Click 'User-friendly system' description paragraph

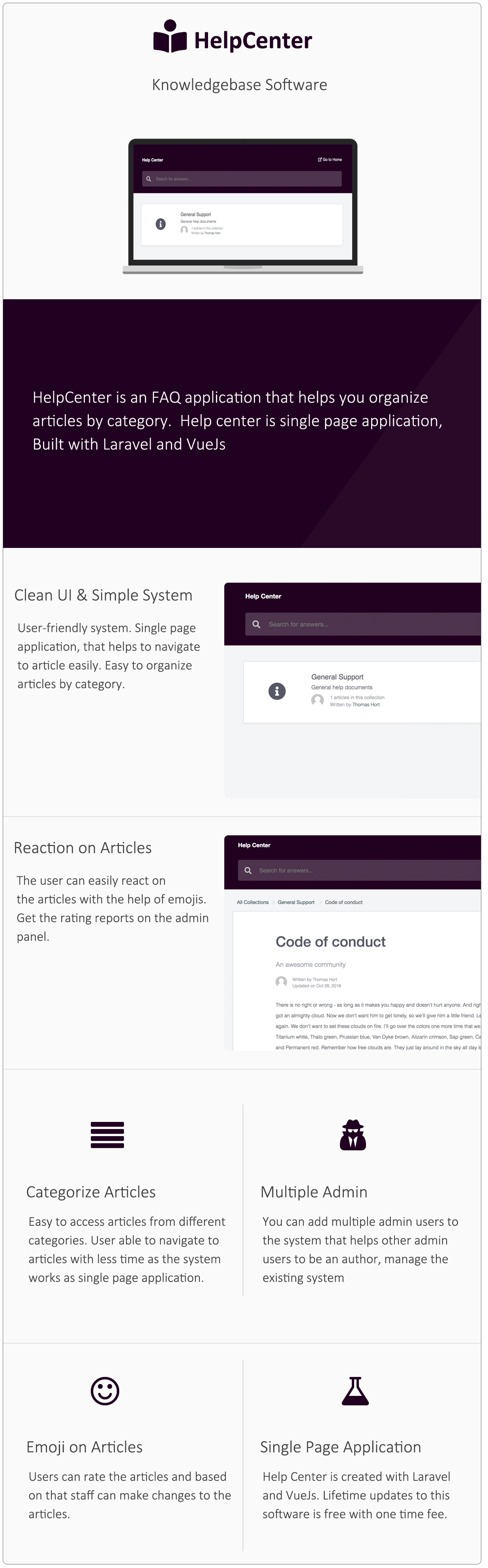(x=108, y=656)
